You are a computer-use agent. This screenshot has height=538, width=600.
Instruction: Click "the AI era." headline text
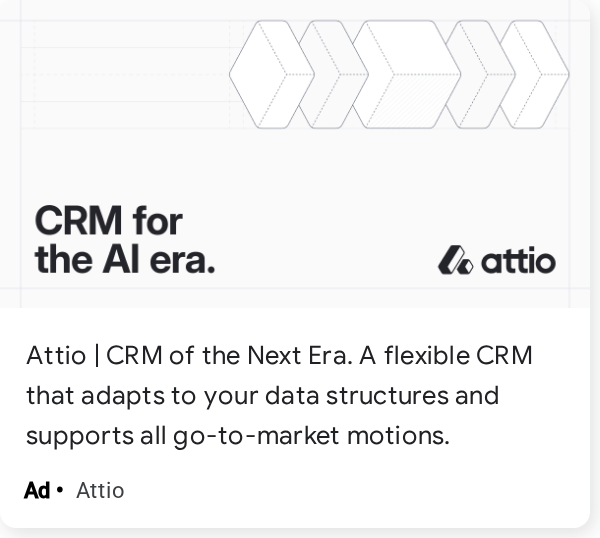(x=125, y=259)
